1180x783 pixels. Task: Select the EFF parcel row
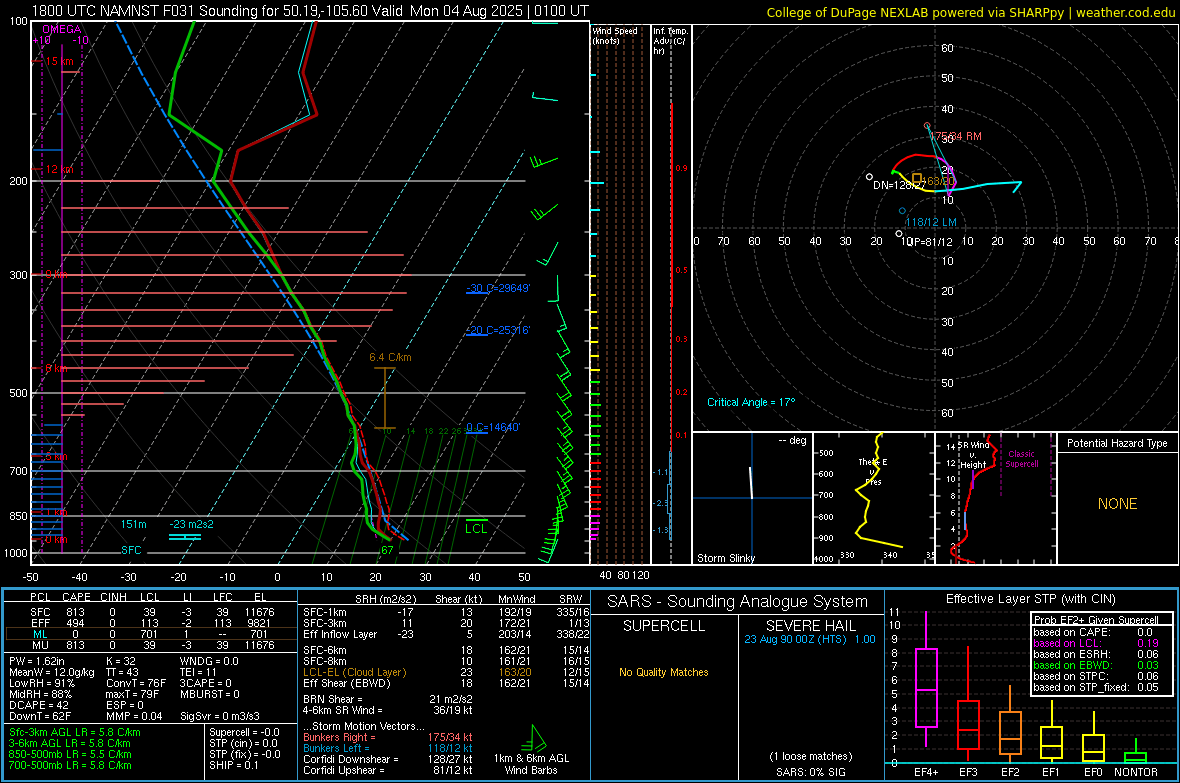pos(151,623)
